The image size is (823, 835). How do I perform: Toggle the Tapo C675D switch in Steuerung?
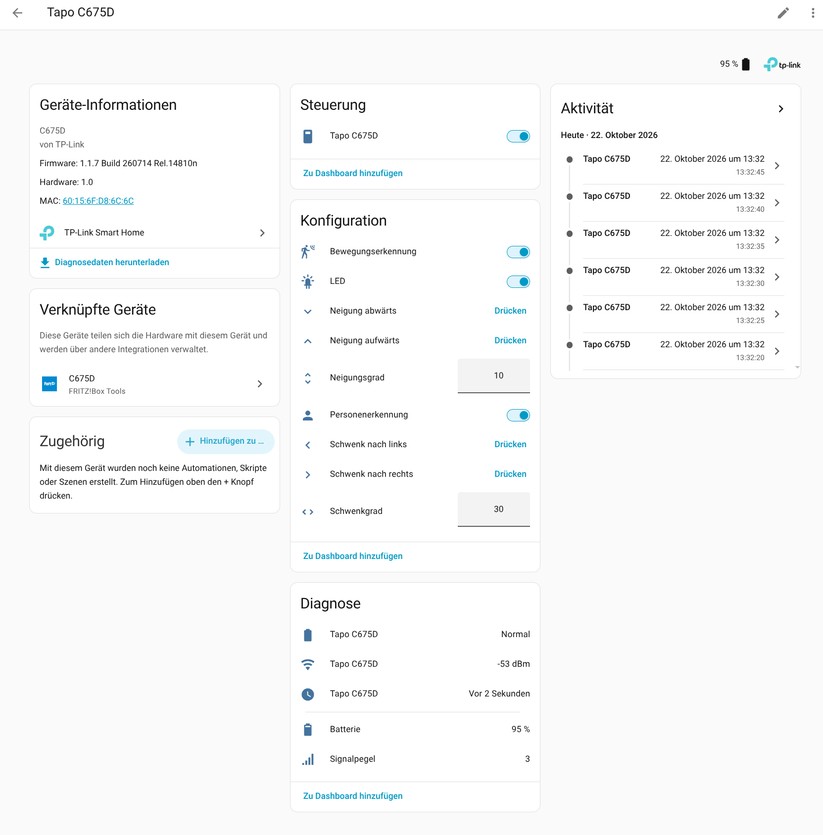pyautogui.click(x=518, y=136)
